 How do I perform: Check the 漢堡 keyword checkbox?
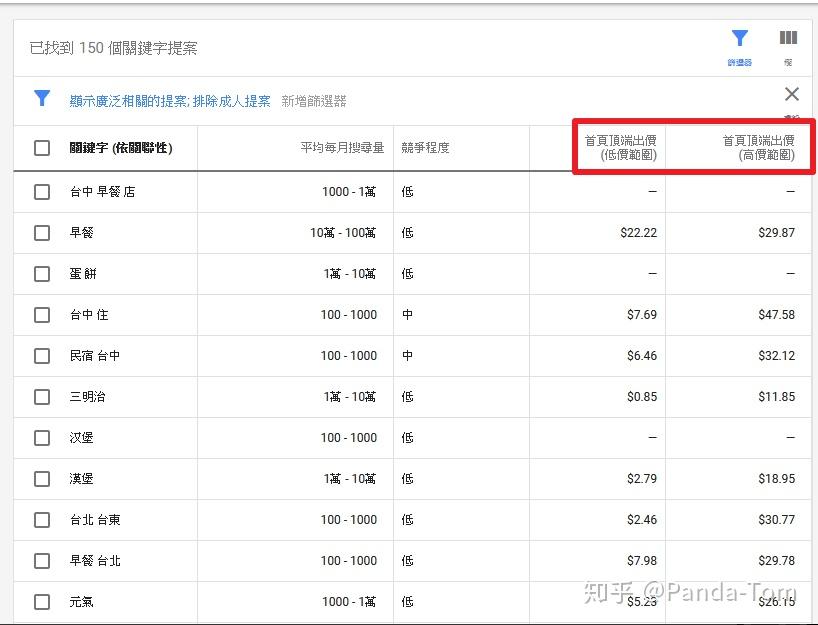(x=42, y=479)
